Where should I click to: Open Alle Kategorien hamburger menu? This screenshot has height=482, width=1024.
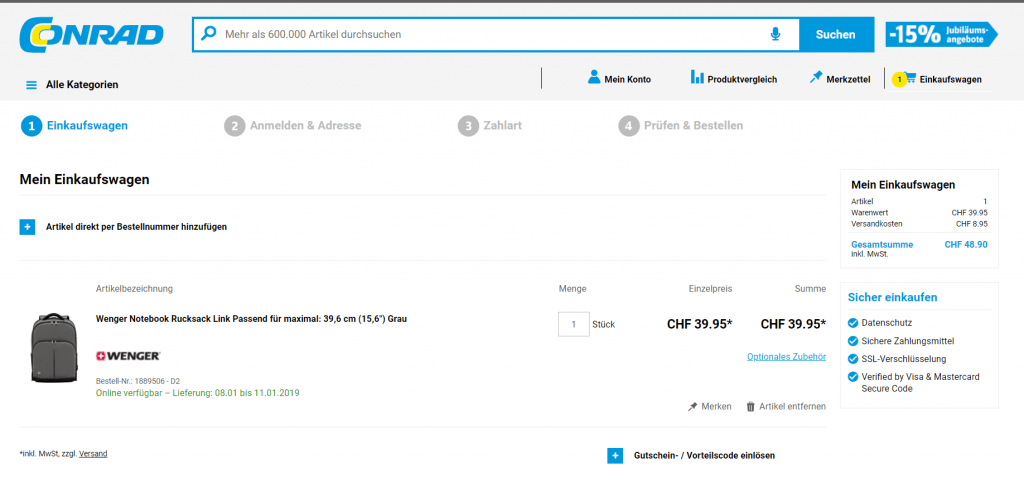tap(31, 85)
